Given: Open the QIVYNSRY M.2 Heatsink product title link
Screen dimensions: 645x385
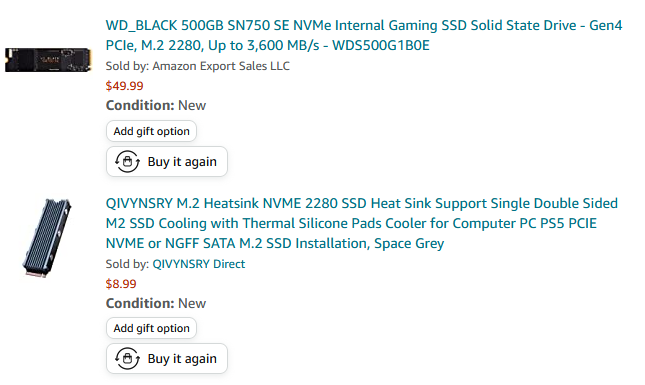Looking at the screenshot, I should click(x=362, y=223).
